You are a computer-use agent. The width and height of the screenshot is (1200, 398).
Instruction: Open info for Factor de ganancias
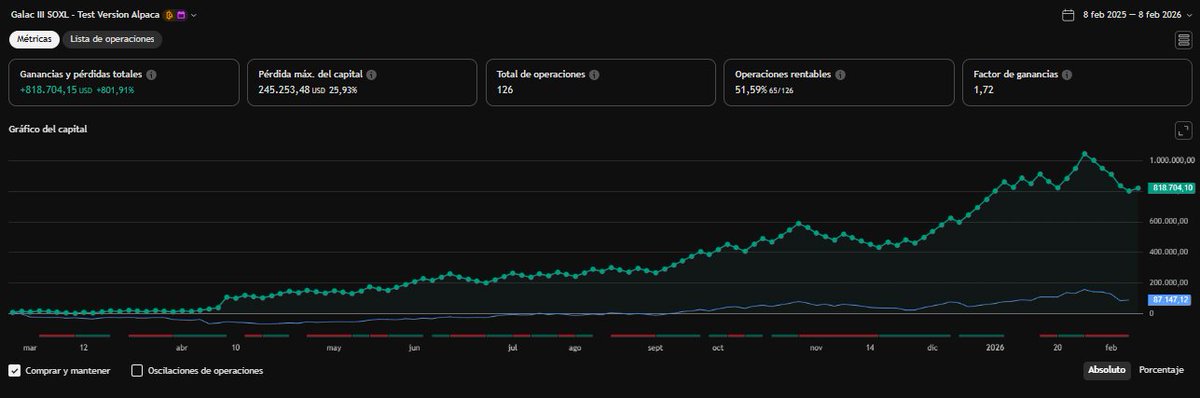click(x=1067, y=75)
